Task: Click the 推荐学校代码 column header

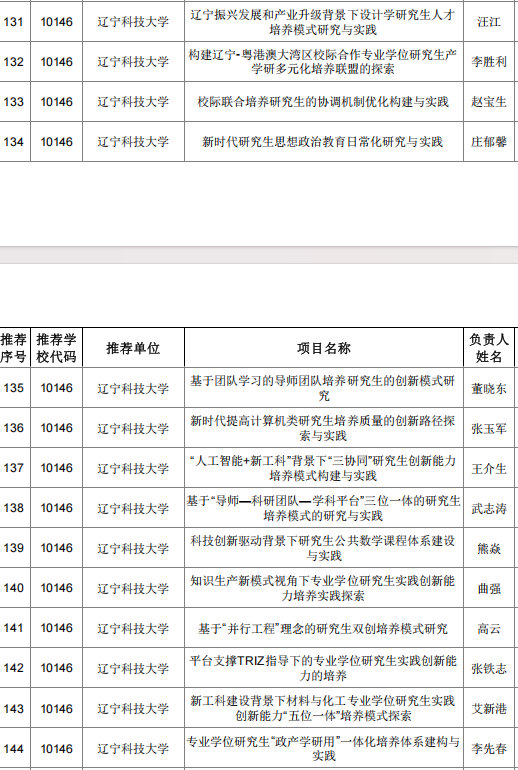Action: 56,348
